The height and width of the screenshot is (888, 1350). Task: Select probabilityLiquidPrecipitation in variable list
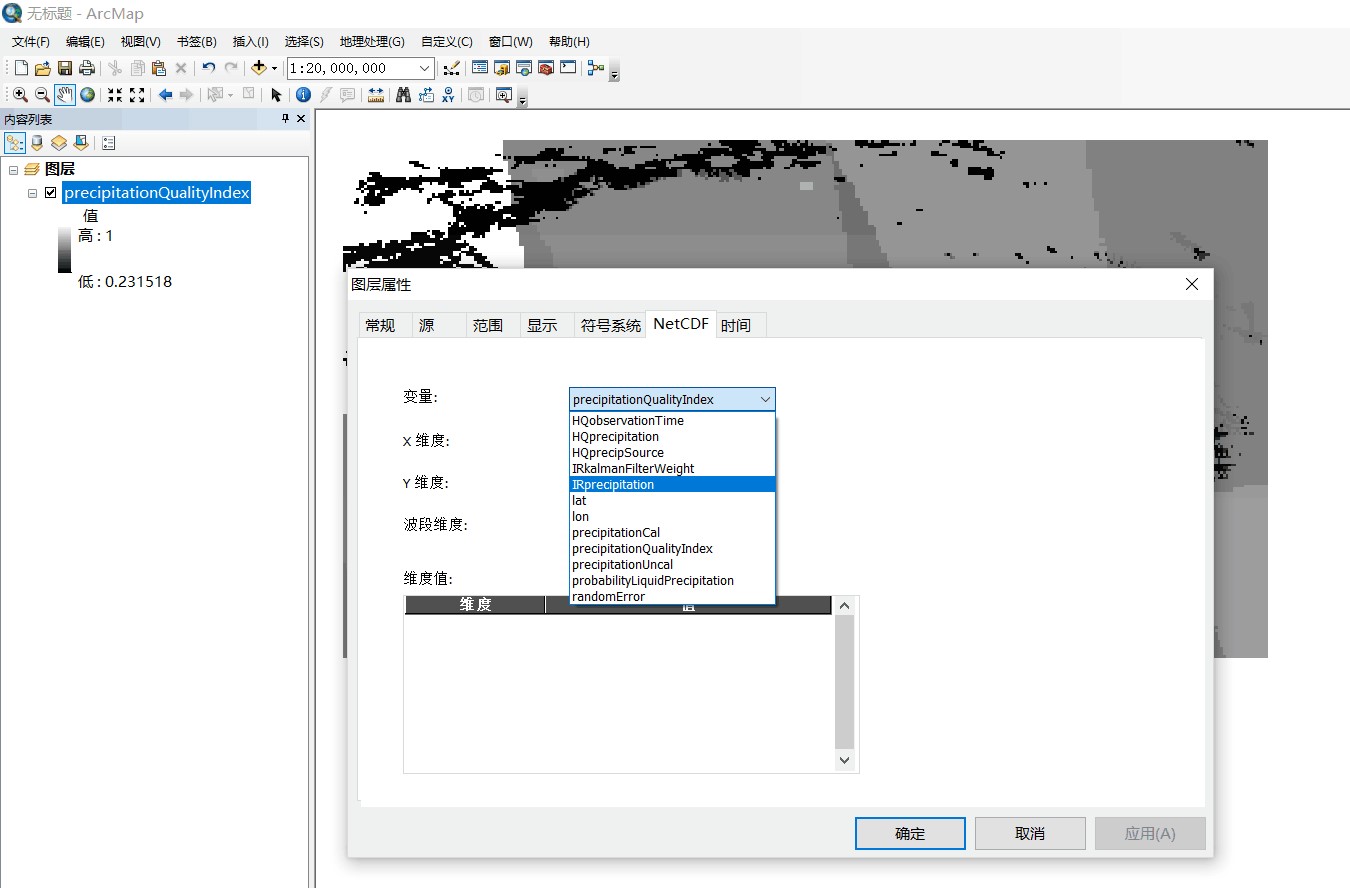672,580
